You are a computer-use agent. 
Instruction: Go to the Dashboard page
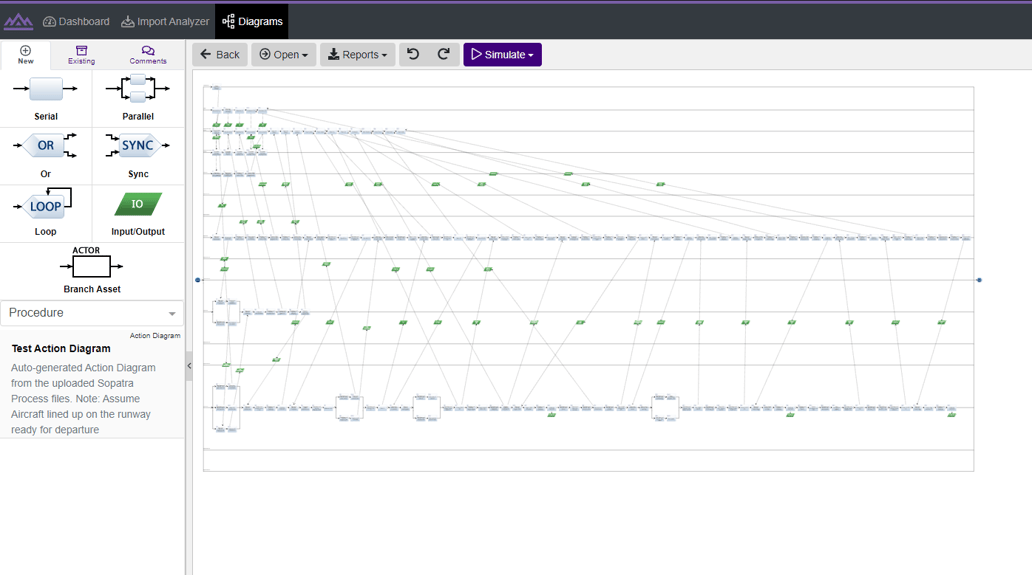pyautogui.click(x=76, y=22)
